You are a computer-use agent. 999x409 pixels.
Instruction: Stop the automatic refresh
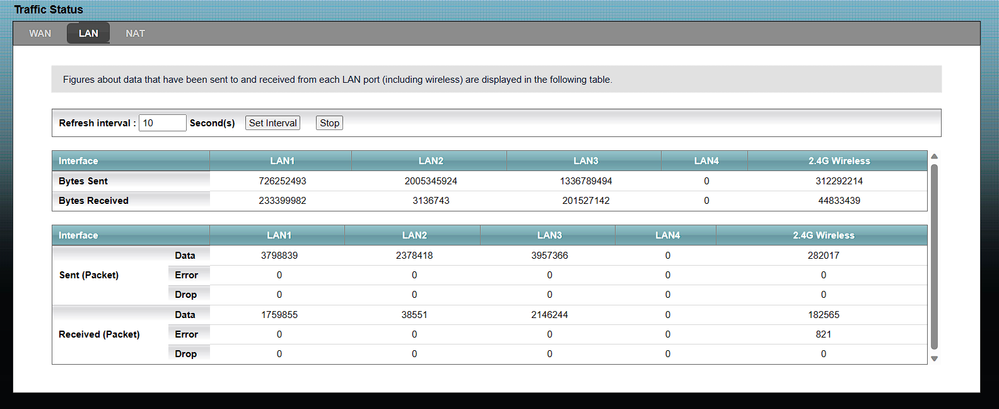[329, 123]
